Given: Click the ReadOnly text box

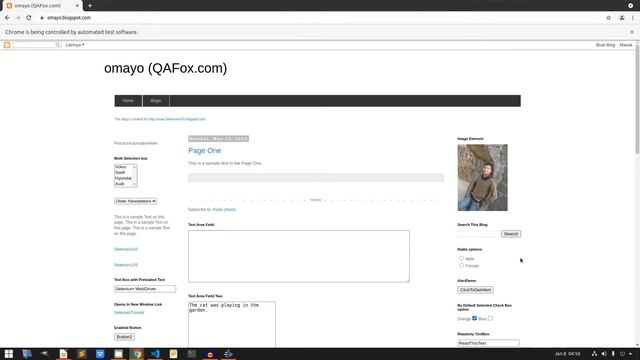Looking at the screenshot, I should pyautogui.click(x=488, y=343).
